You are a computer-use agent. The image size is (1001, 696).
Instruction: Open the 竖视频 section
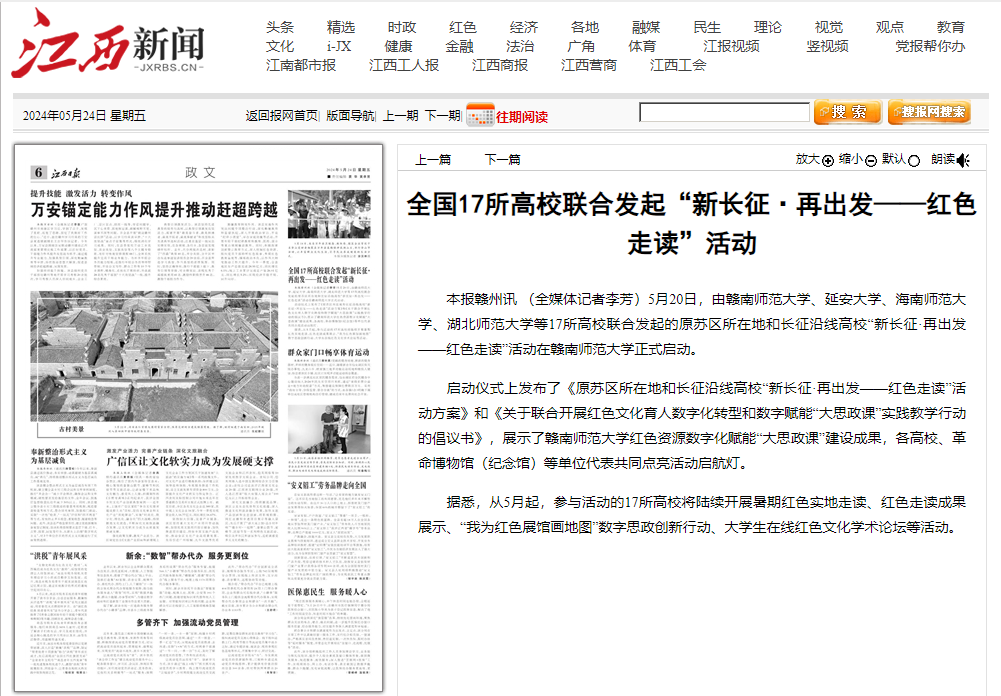(827, 47)
